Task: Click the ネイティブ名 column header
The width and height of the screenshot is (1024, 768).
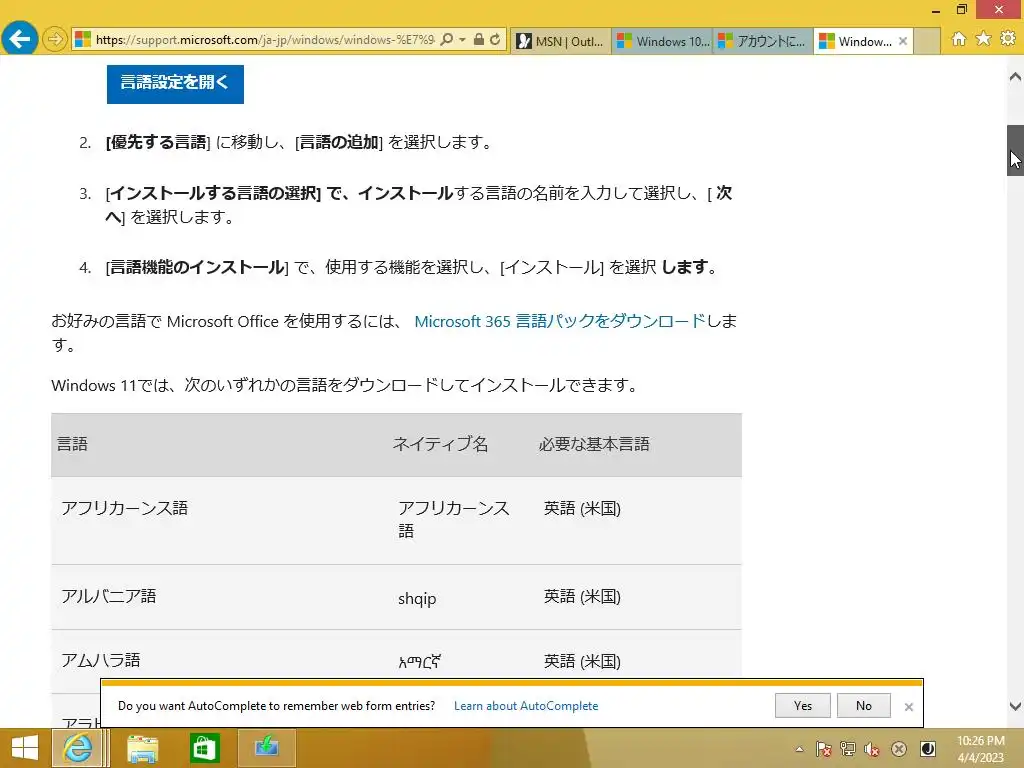Action: pyautogui.click(x=440, y=444)
